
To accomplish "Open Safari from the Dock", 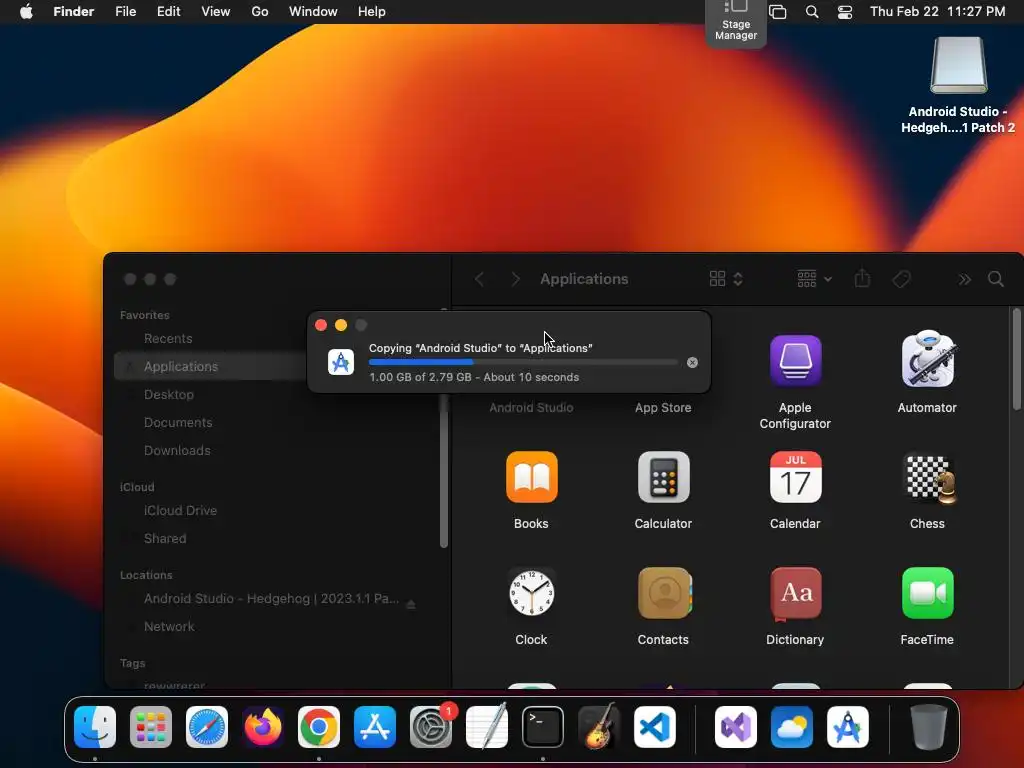I will pyautogui.click(x=207, y=727).
